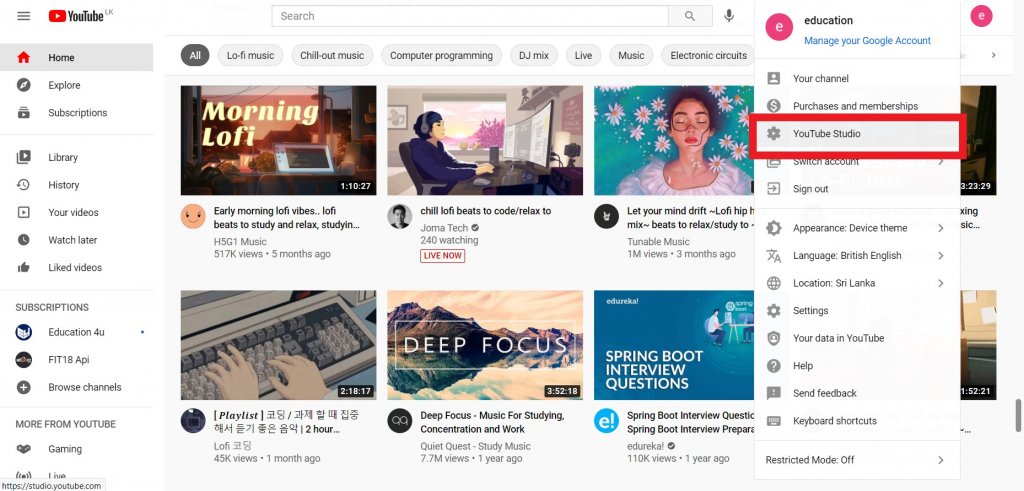
Task: Click the YouTube Studio gear icon
Action: [x=774, y=133]
